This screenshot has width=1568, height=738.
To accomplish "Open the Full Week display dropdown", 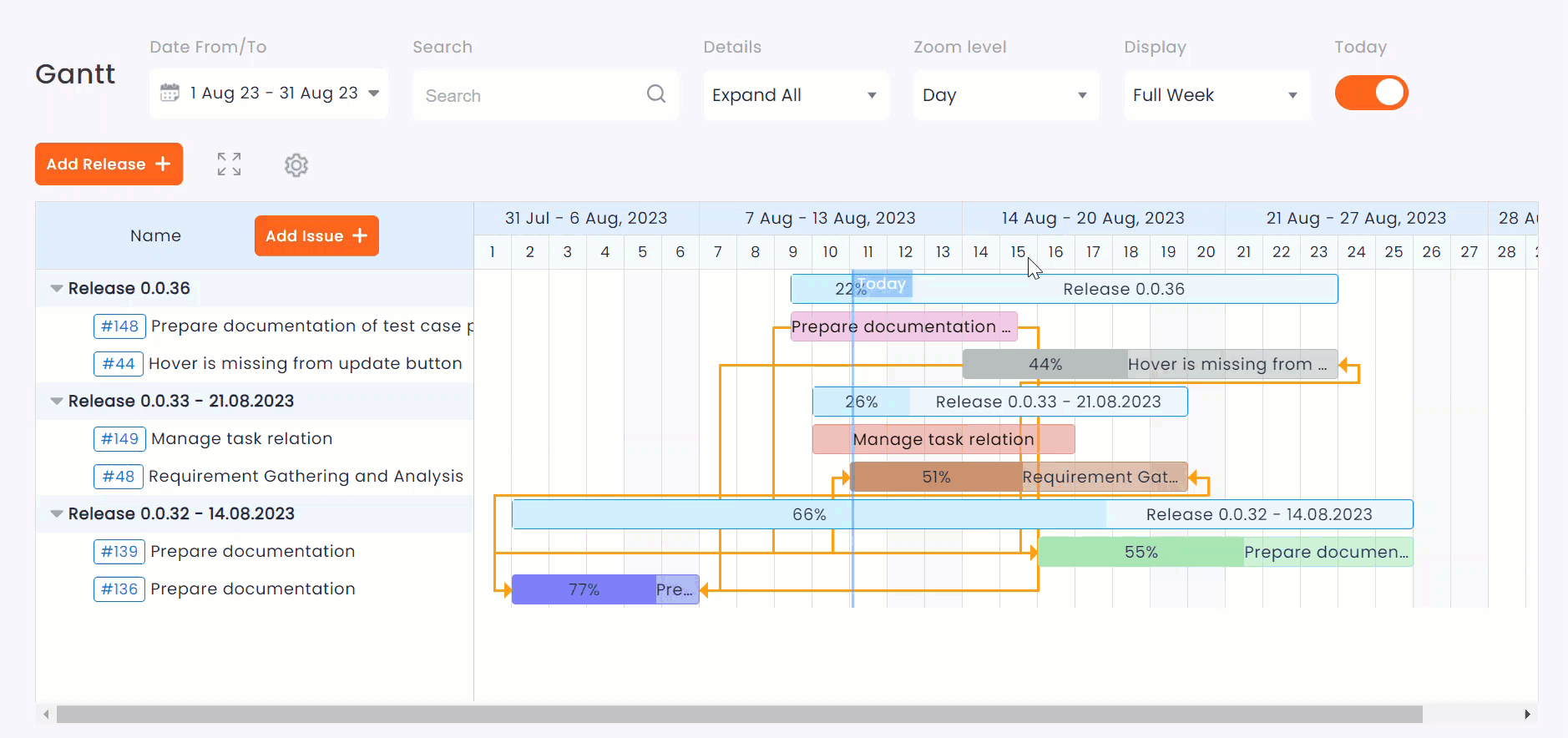I will pos(1216,95).
